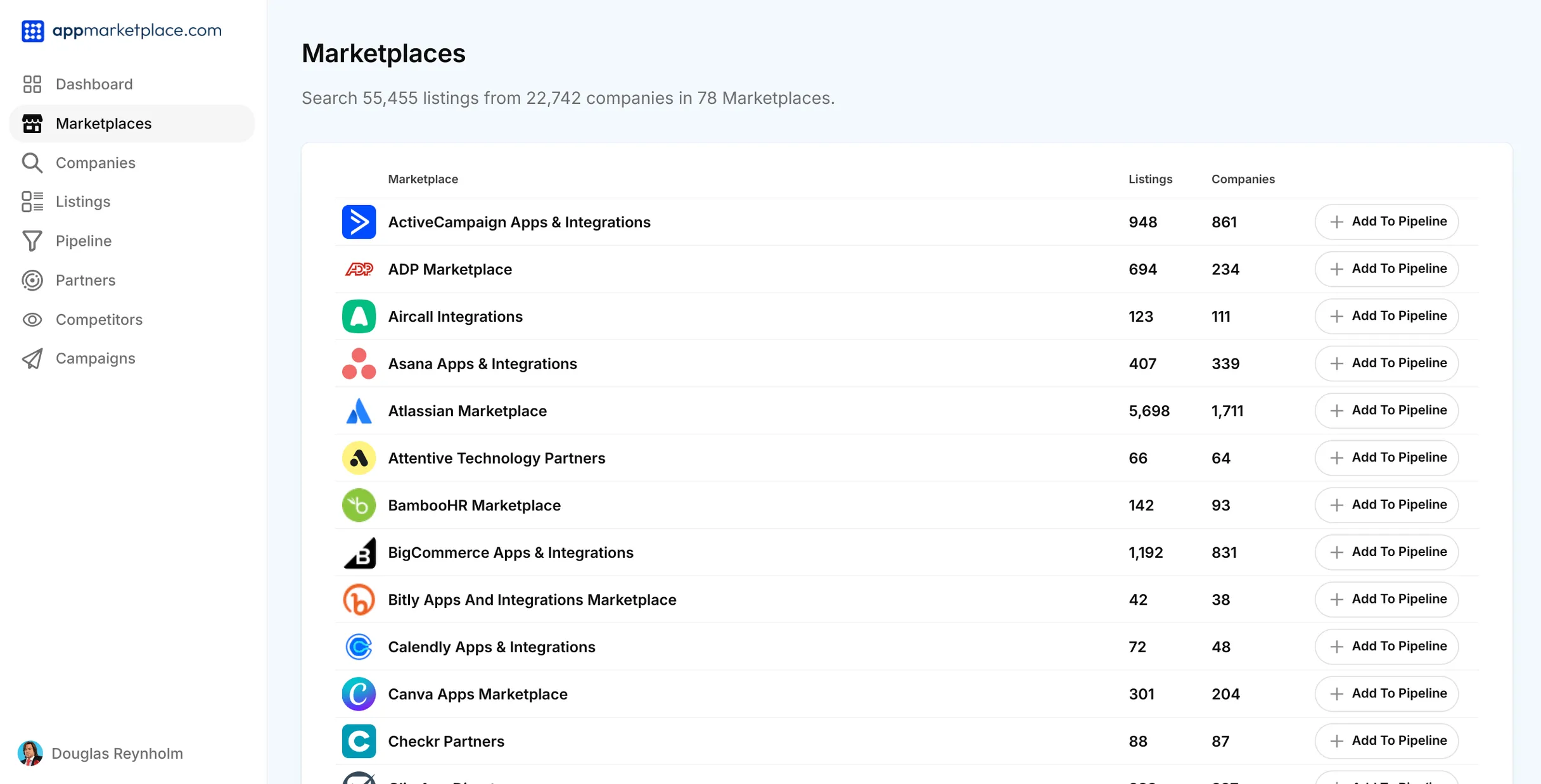Click the Listings column header
The width and height of the screenshot is (1541, 784).
click(x=1150, y=179)
